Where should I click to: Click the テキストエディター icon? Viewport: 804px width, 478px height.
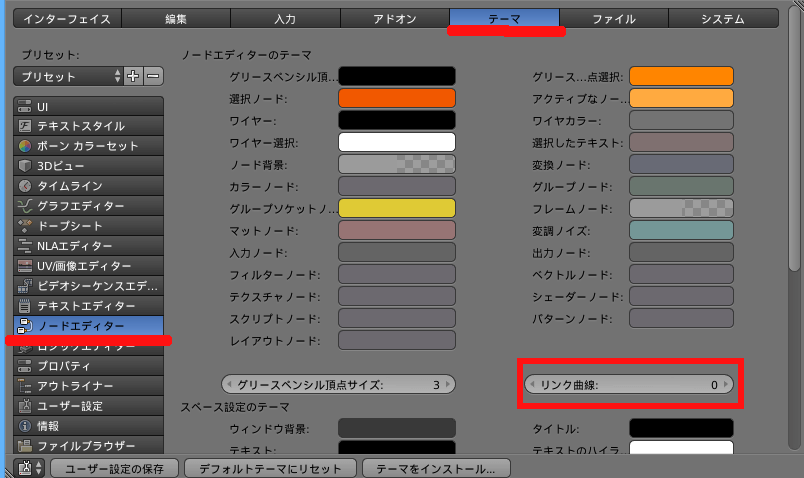coord(24,306)
